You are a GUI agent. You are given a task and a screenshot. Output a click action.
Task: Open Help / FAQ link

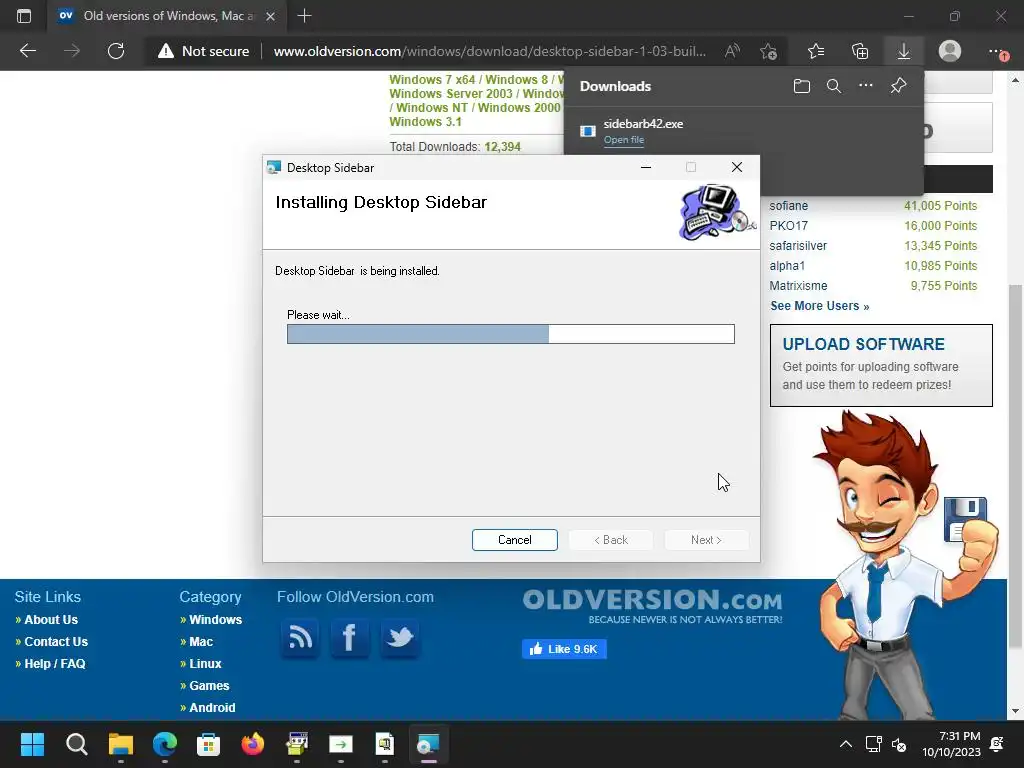55,664
